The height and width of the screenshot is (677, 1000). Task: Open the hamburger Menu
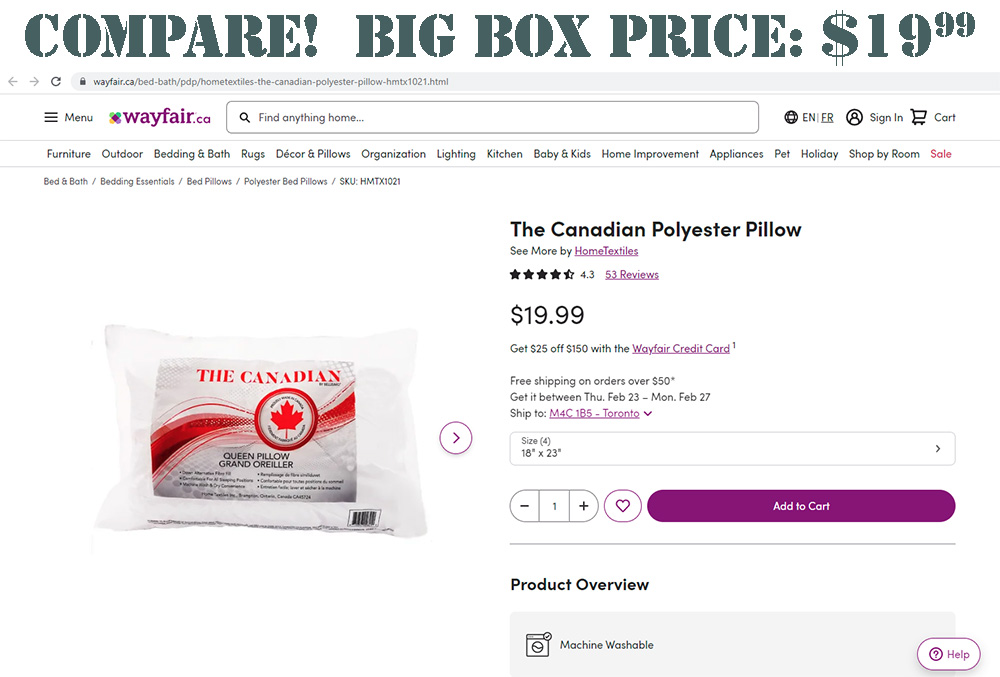(50, 117)
